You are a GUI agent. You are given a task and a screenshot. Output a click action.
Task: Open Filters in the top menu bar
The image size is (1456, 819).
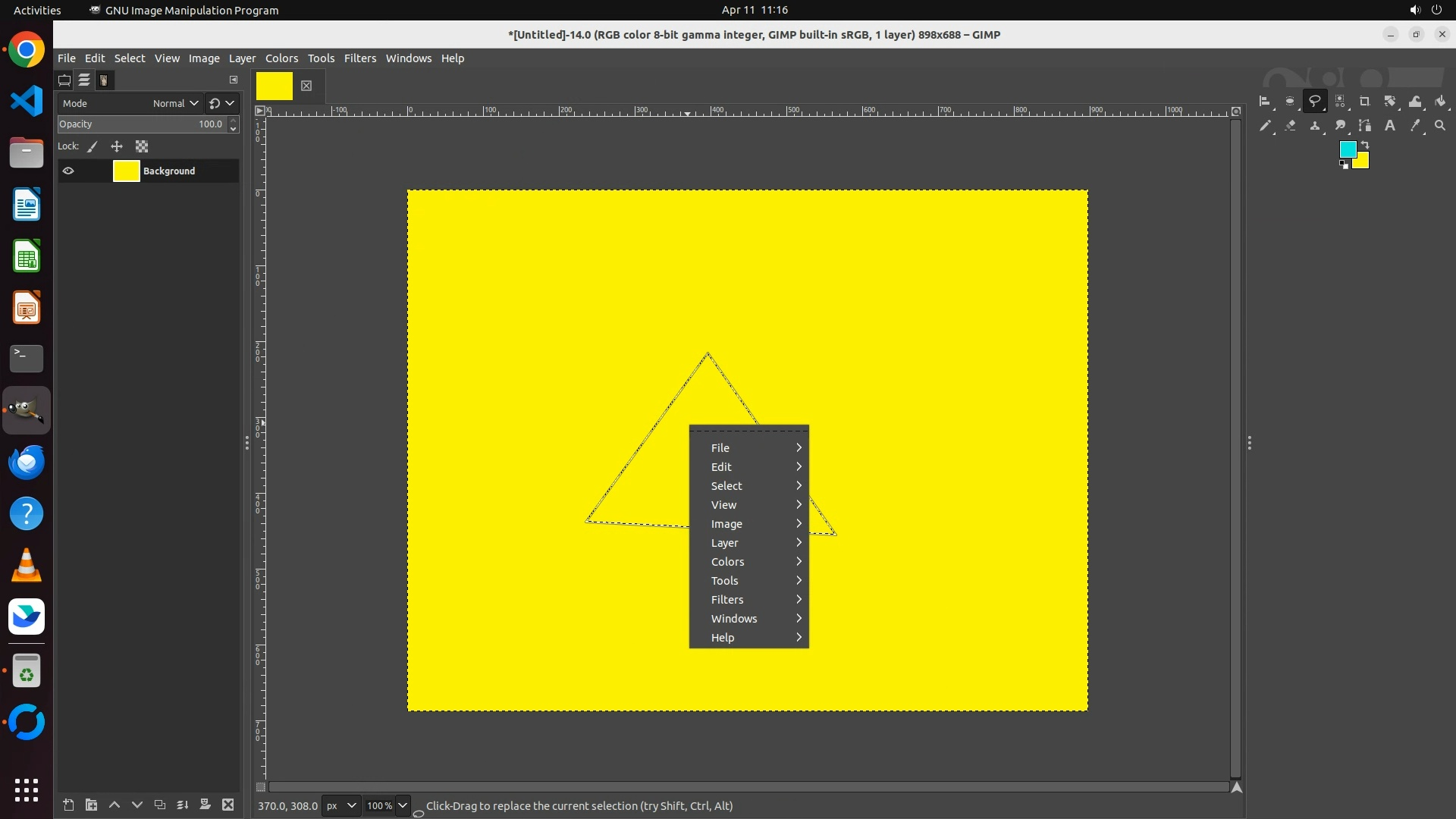click(359, 58)
